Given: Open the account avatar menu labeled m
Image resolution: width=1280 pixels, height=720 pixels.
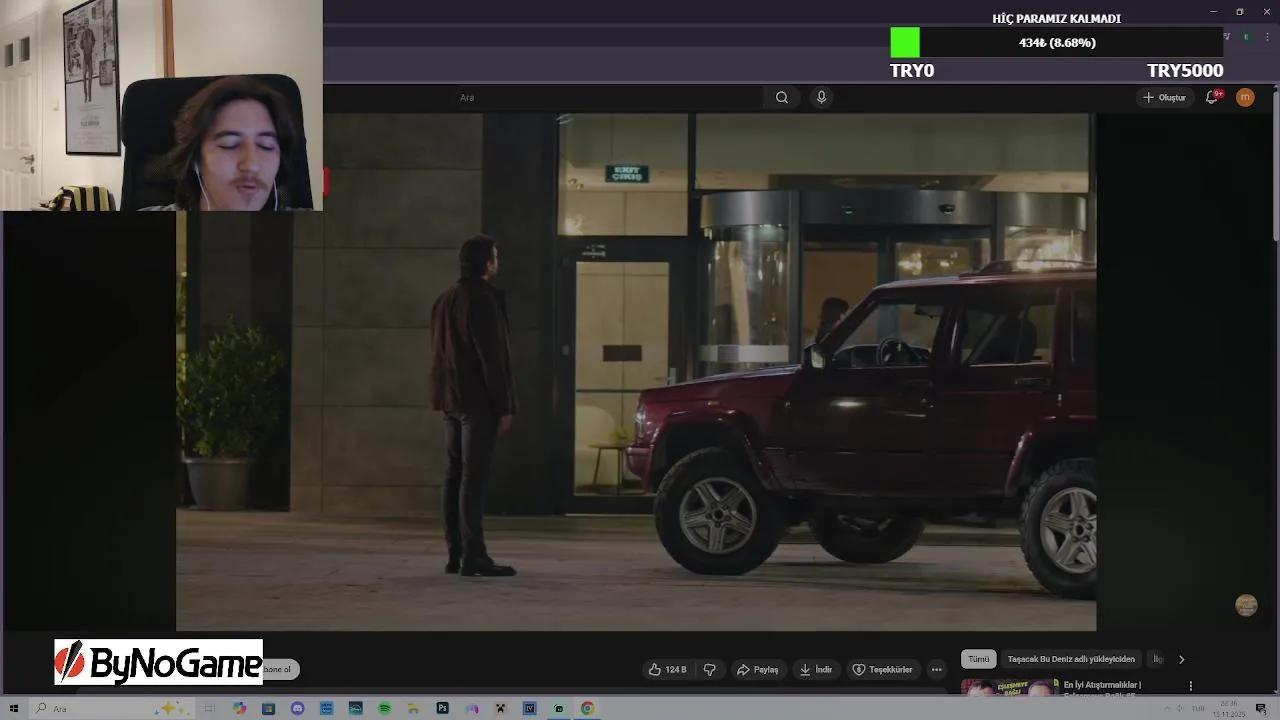Looking at the screenshot, I should pyautogui.click(x=1245, y=97).
